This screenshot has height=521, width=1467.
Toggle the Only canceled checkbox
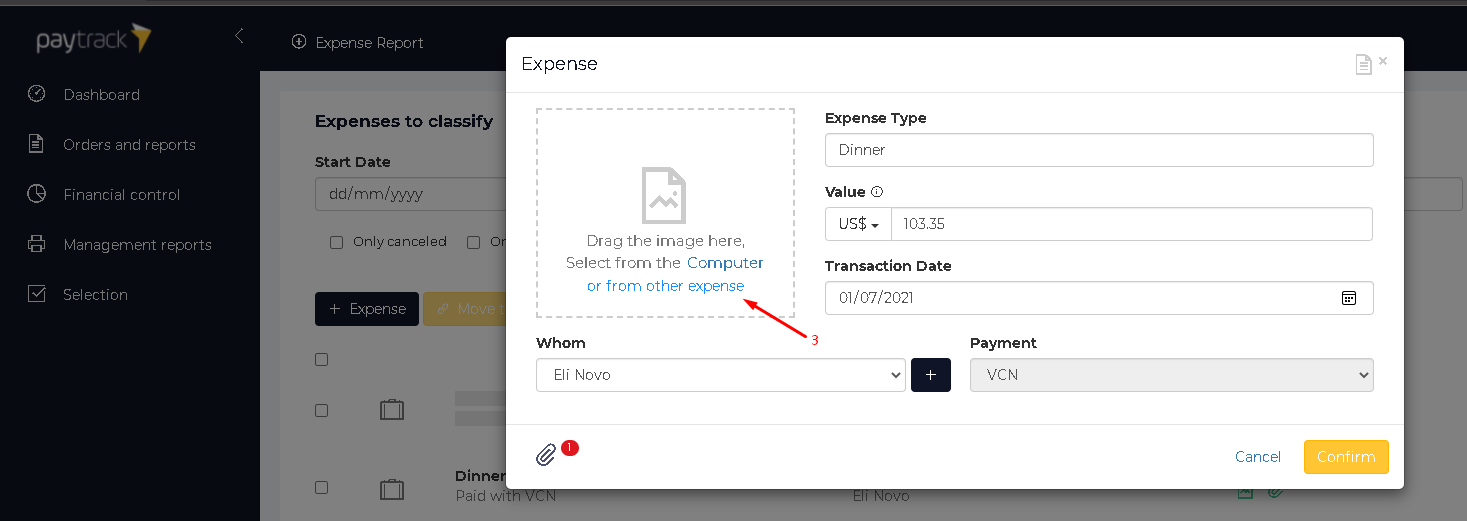[336, 242]
